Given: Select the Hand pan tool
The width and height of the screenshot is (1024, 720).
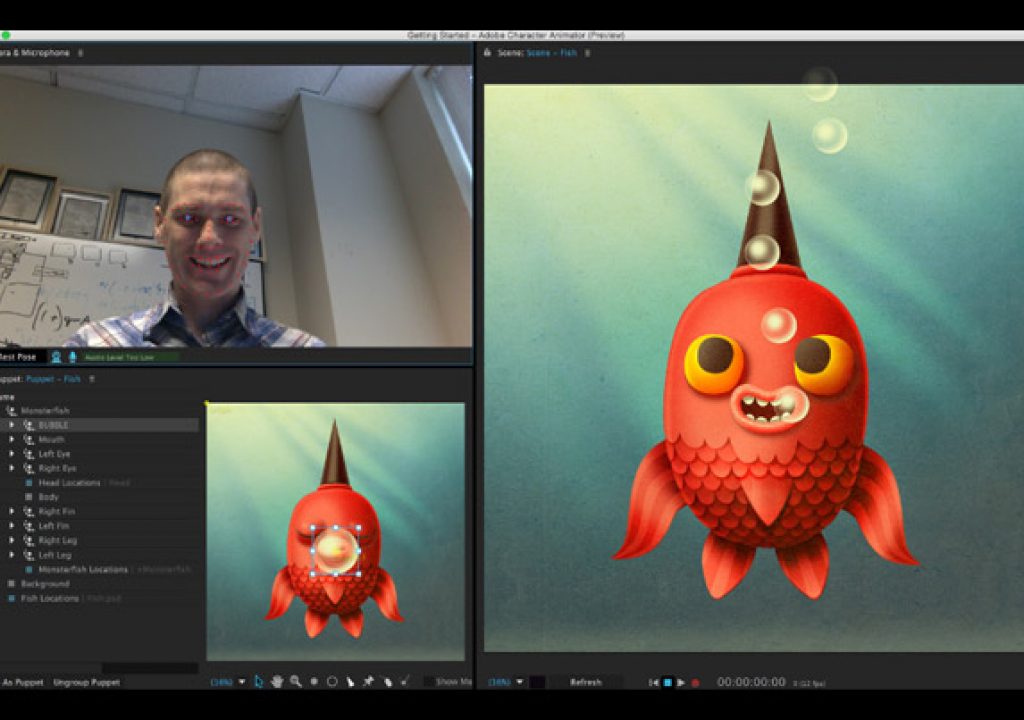Looking at the screenshot, I should pos(277,681).
